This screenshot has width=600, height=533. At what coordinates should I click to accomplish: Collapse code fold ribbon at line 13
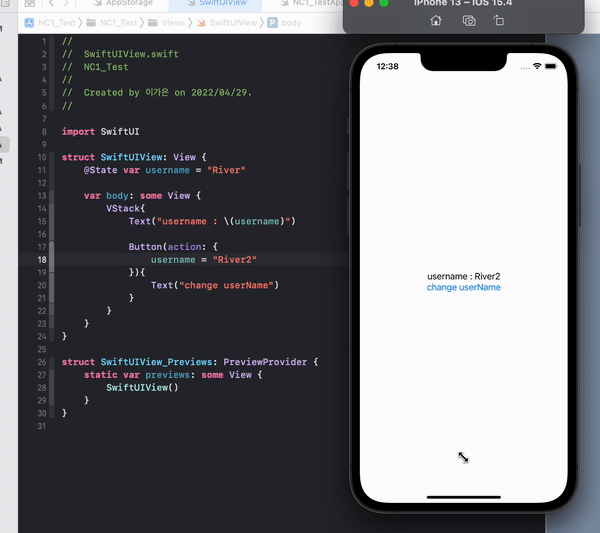tap(52, 196)
